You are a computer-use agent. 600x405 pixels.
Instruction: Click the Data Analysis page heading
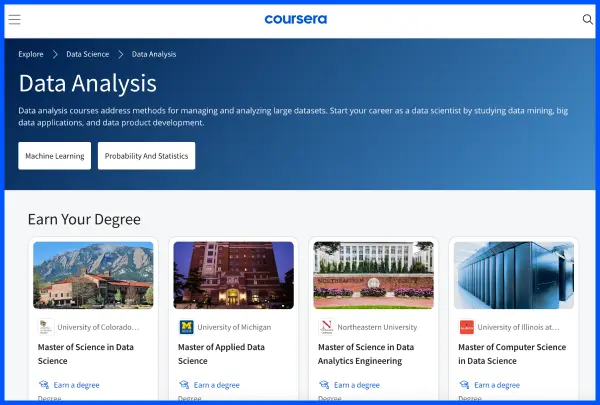pos(88,83)
